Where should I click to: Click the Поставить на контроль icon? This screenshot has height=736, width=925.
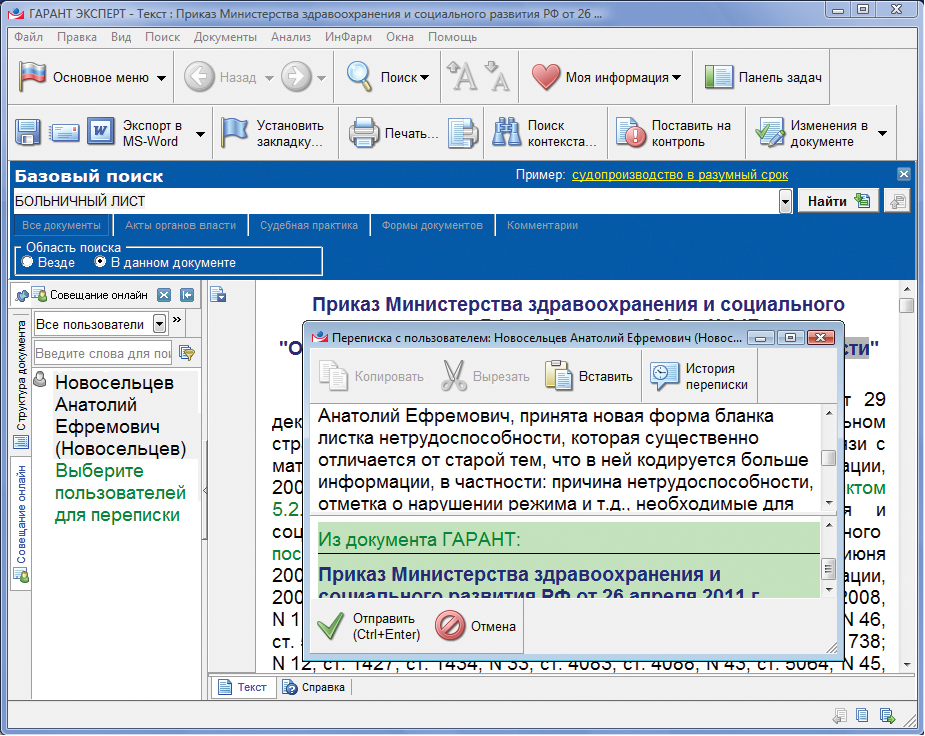coord(631,133)
